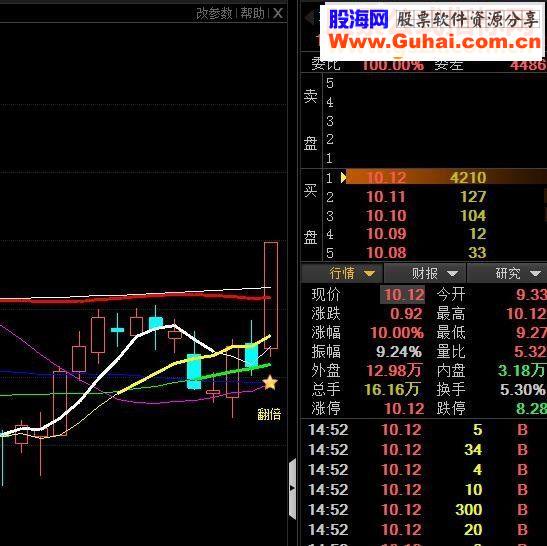Screen dimensions: 547x546
Task: Click the 涨停 value 10.12
Action: click(x=404, y=408)
